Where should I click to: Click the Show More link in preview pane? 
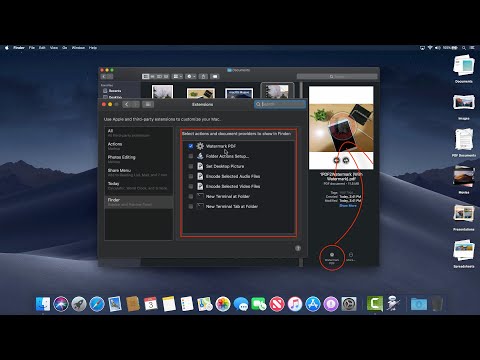[348, 206]
